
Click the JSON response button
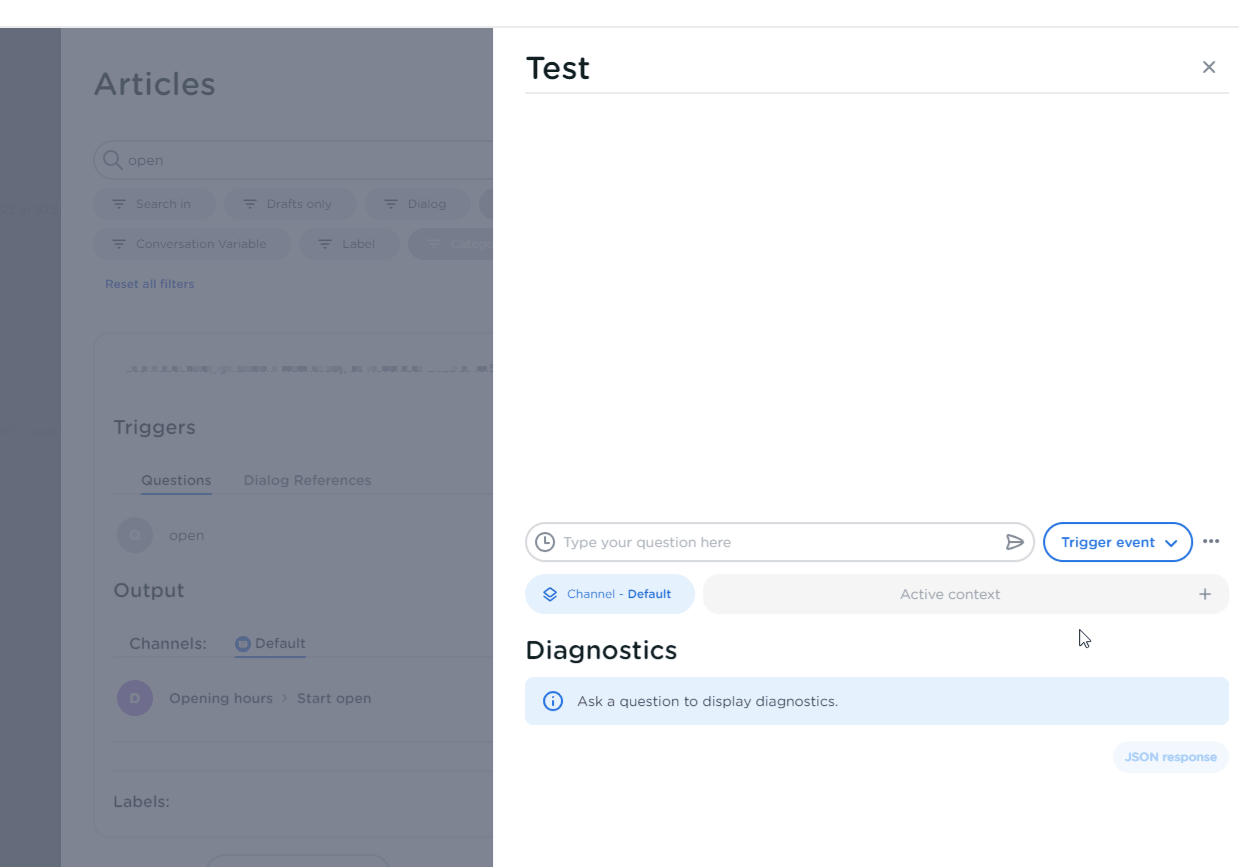point(1170,757)
